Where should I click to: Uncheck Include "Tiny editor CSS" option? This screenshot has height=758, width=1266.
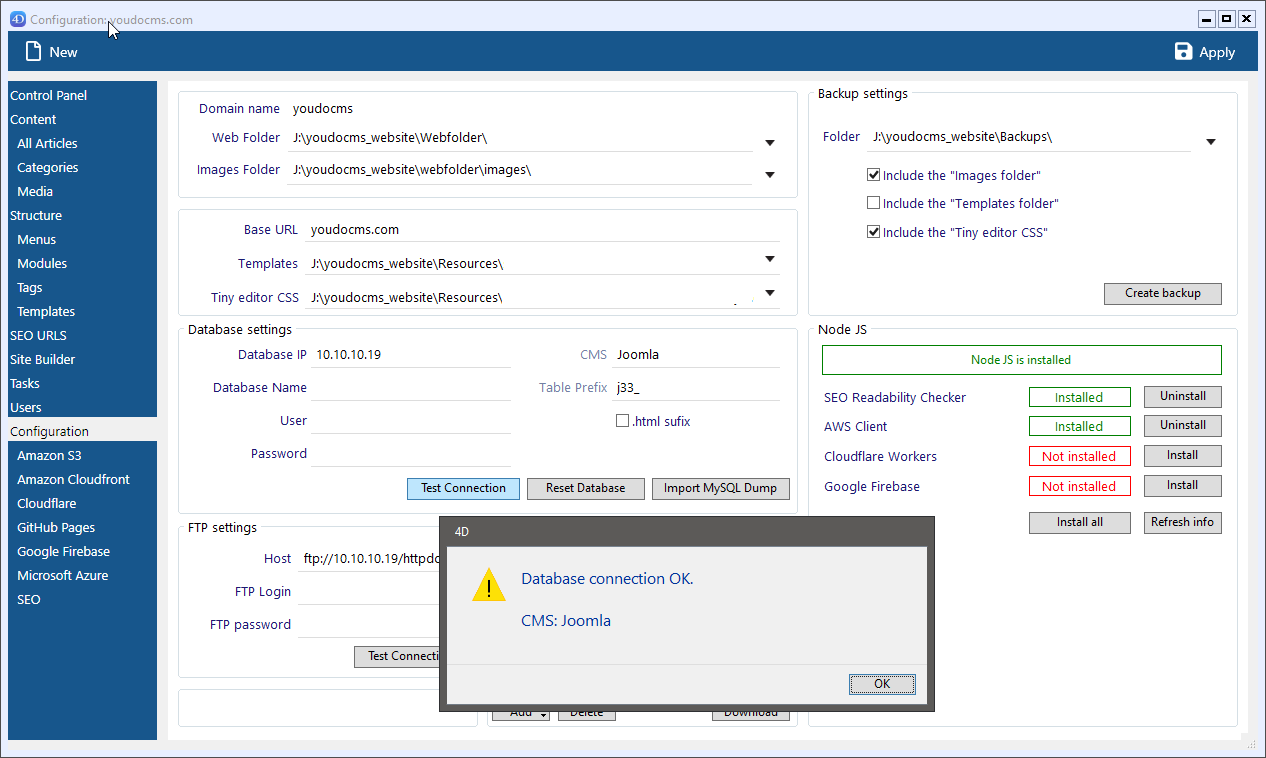[874, 232]
